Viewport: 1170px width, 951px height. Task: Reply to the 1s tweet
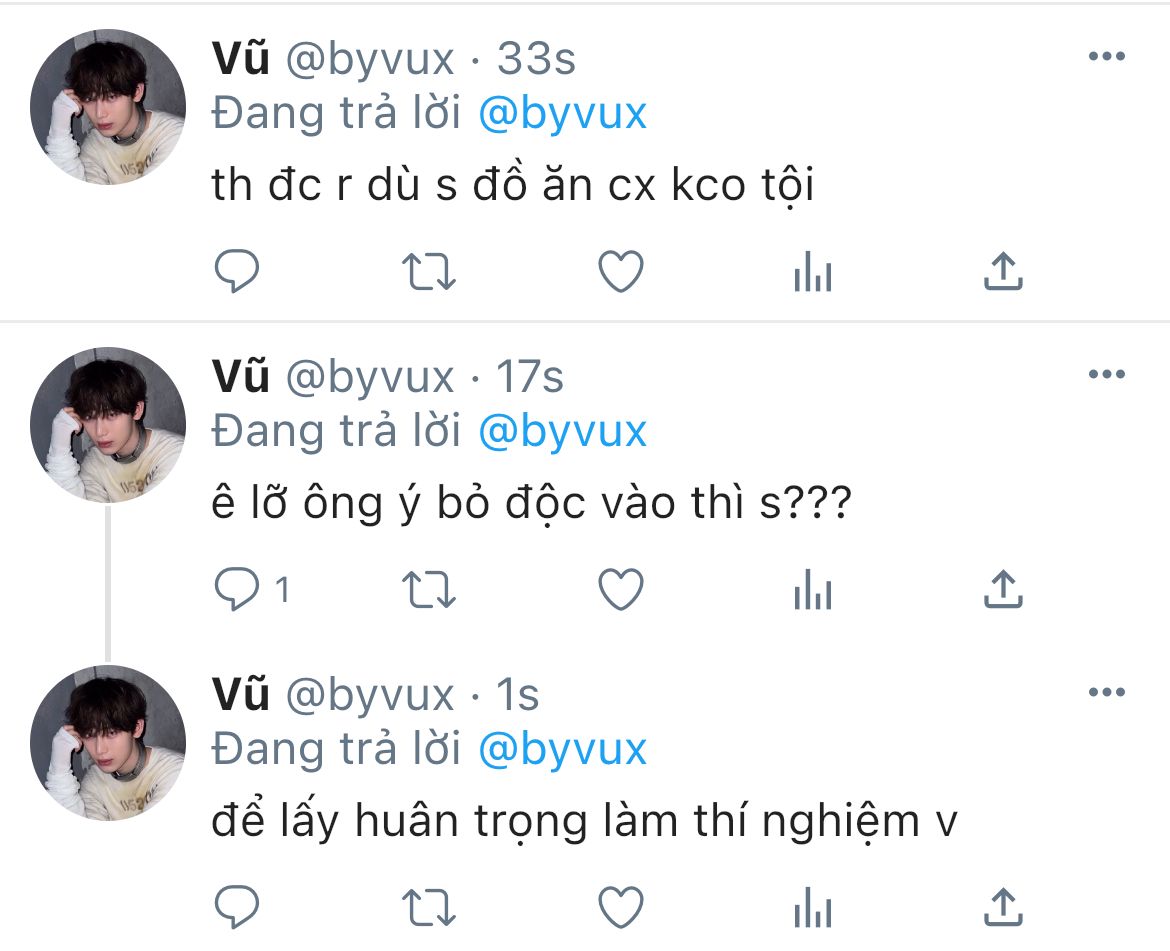pyautogui.click(x=237, y=907)
